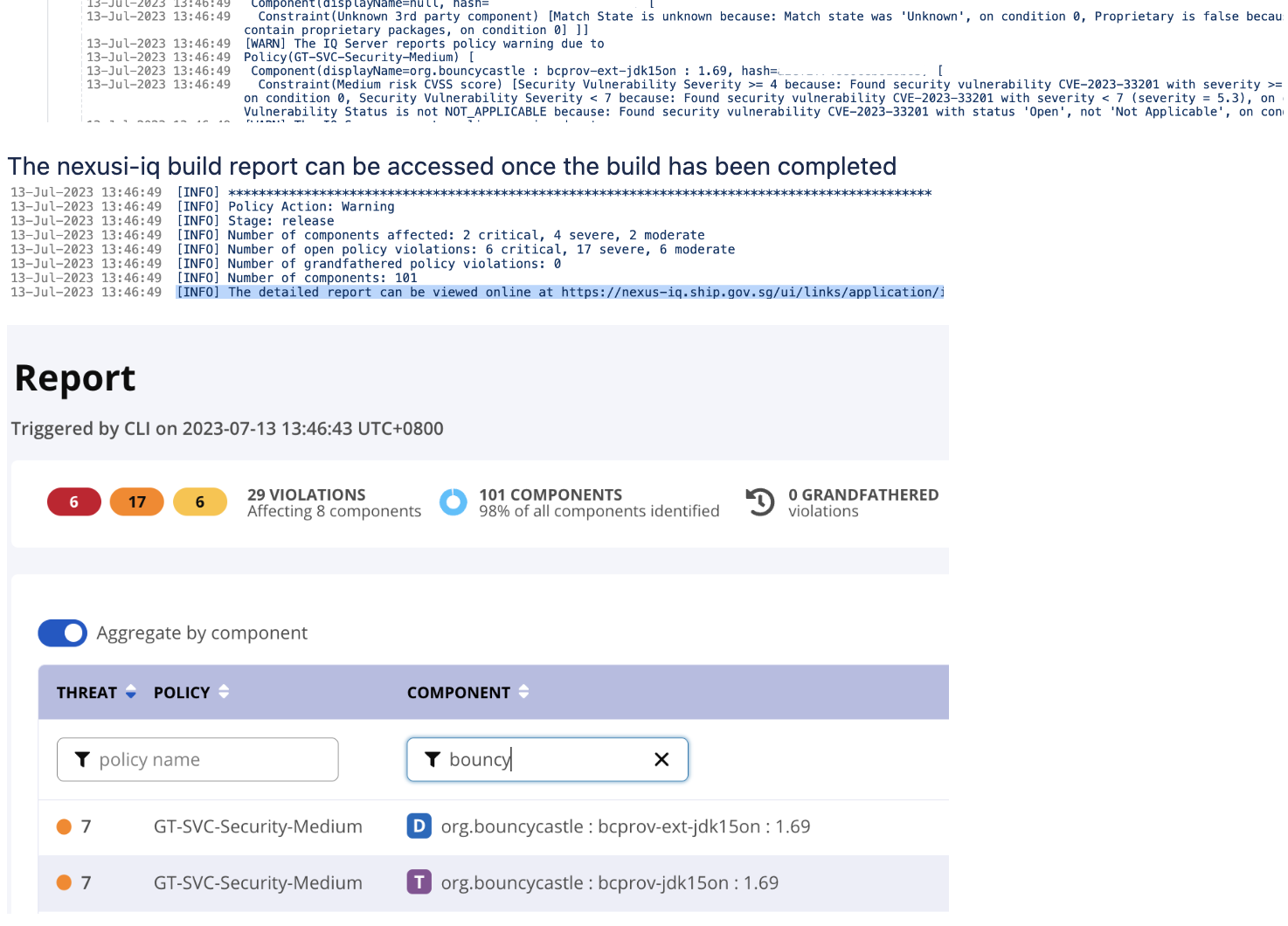This screenshot has height=926, width=1288.
Task: Click the yellow moderate violations badge showing 6
Action: pyautogui.click(x=200, y=502)
